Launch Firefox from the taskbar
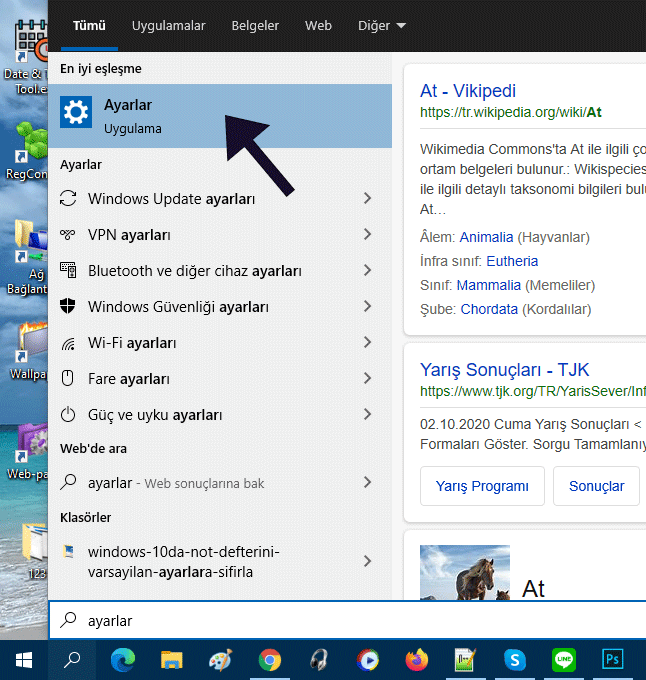This screenshot has width=646, height=680. (x=417, y=660)
